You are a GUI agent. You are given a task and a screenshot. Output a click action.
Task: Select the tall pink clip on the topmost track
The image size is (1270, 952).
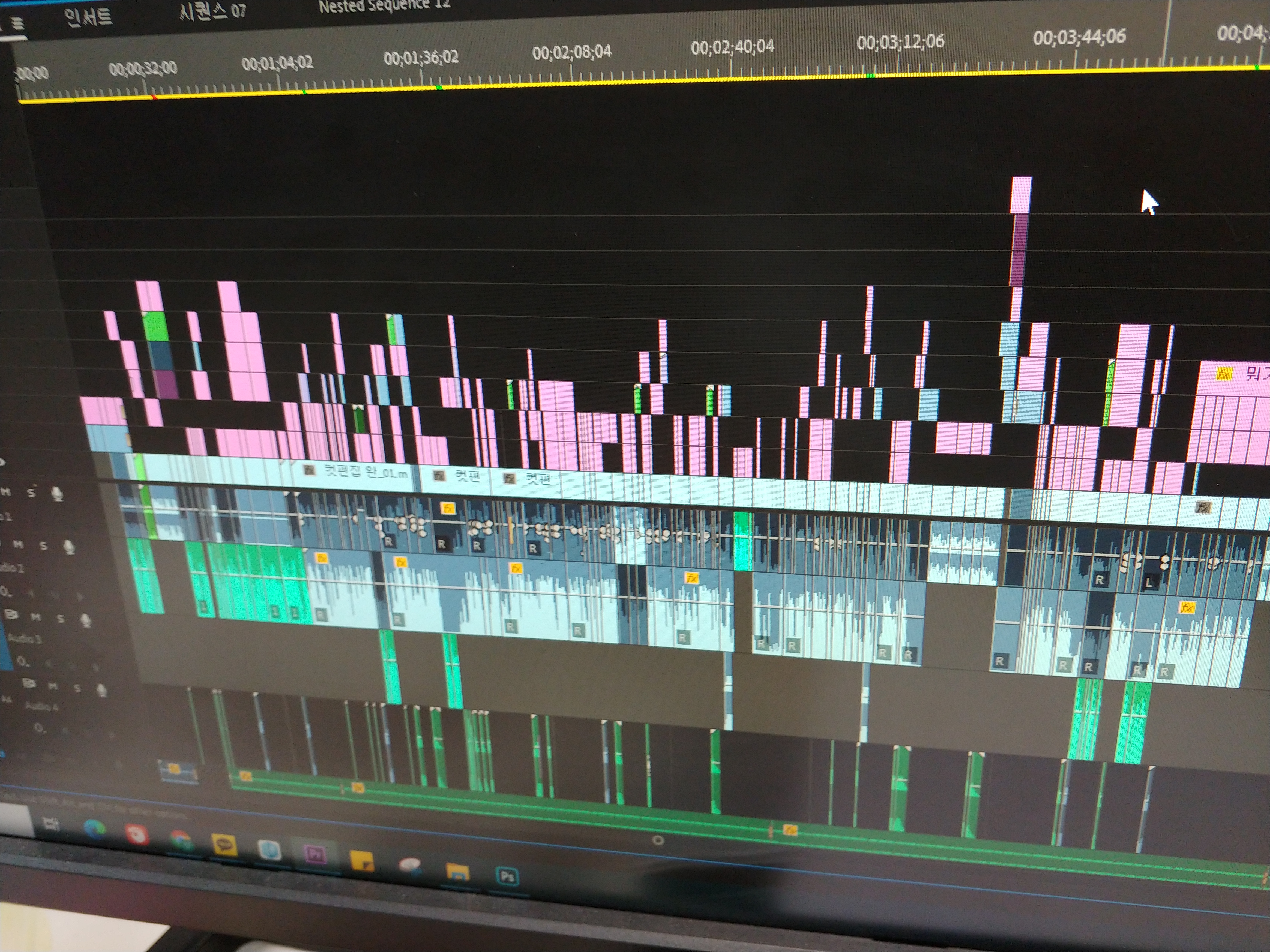(1021, 195)
